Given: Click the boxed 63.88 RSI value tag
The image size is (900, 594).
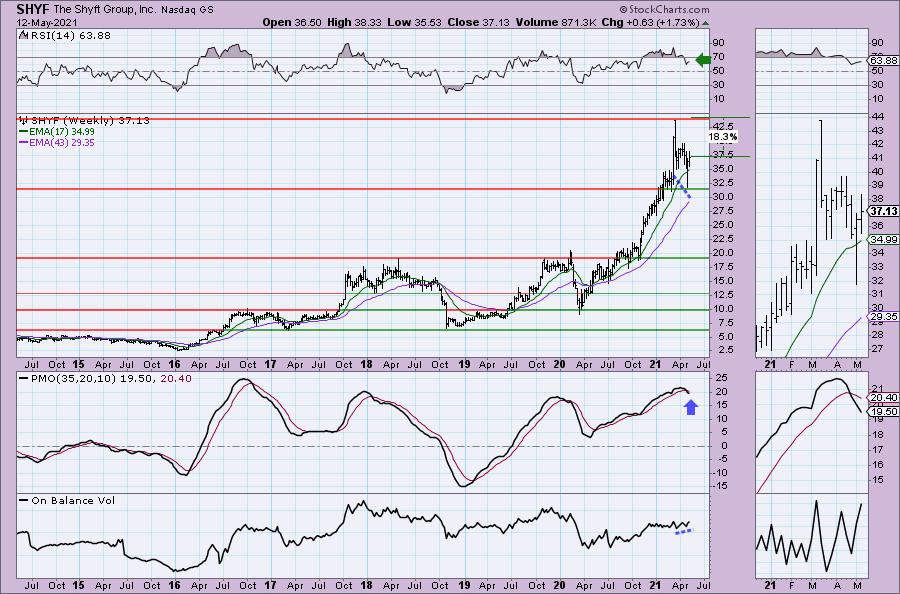Looking at the screenshot, I should 884,60.
